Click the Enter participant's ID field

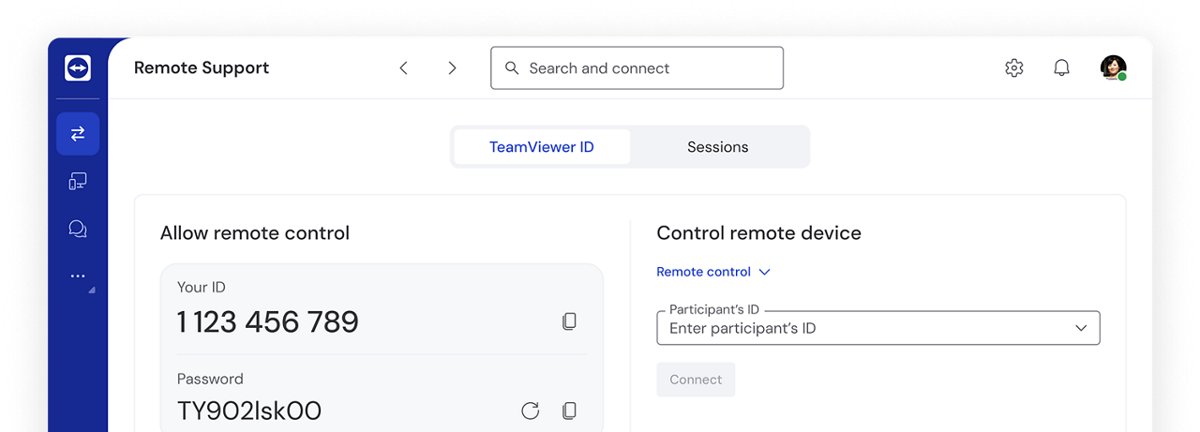click(x=878, y=328)
